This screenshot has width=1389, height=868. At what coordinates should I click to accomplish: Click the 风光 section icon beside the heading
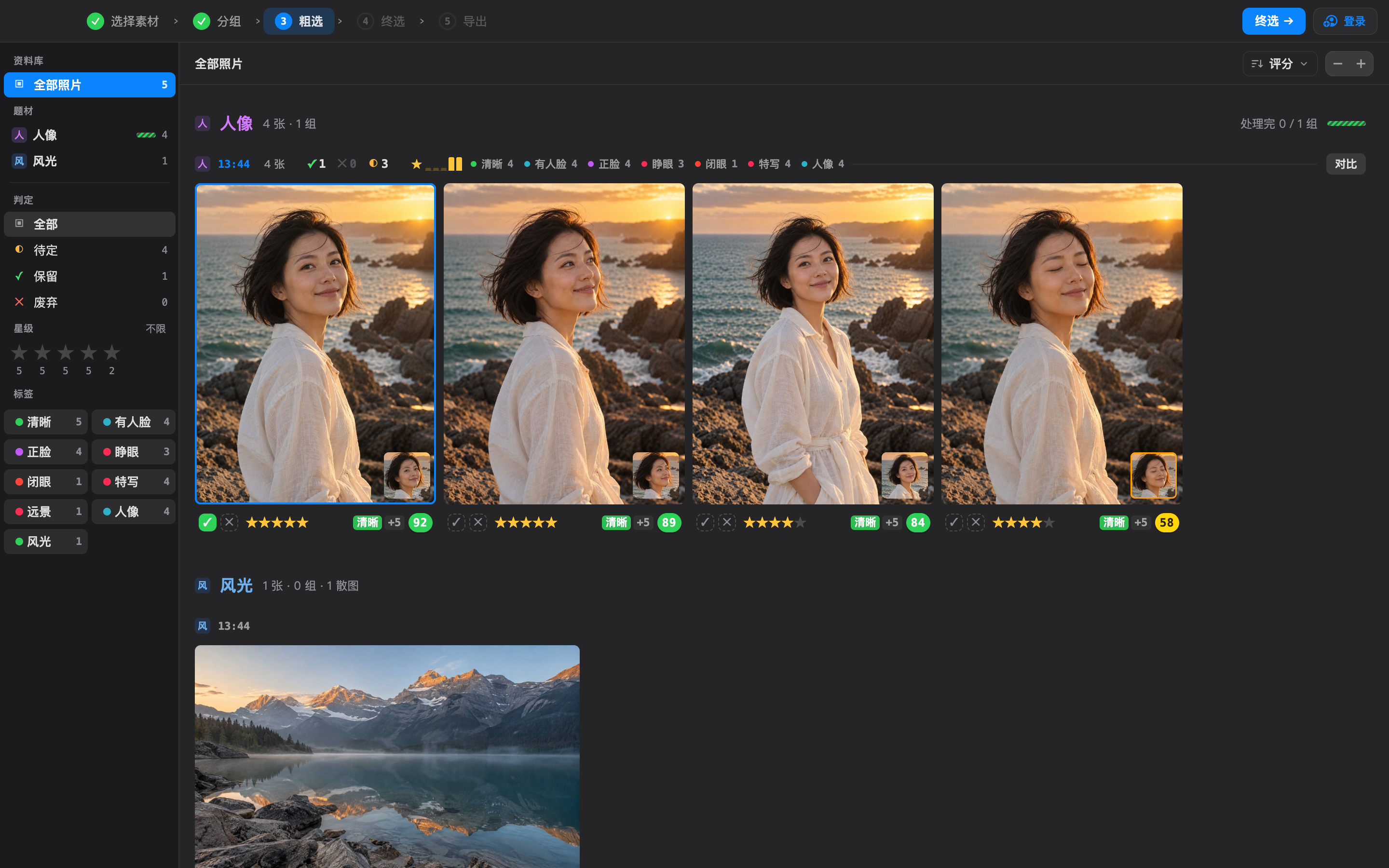coord(203,585)
